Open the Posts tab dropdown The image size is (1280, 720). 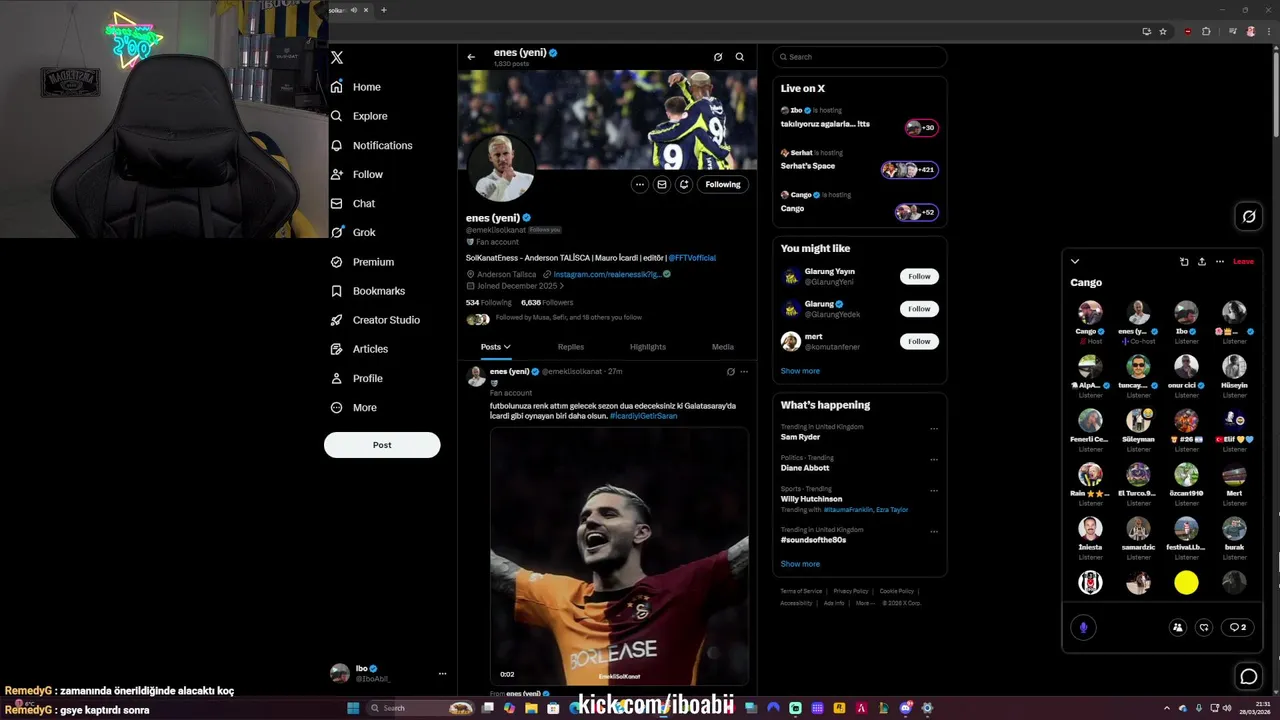pyautogui.click(x=495, y=347)
